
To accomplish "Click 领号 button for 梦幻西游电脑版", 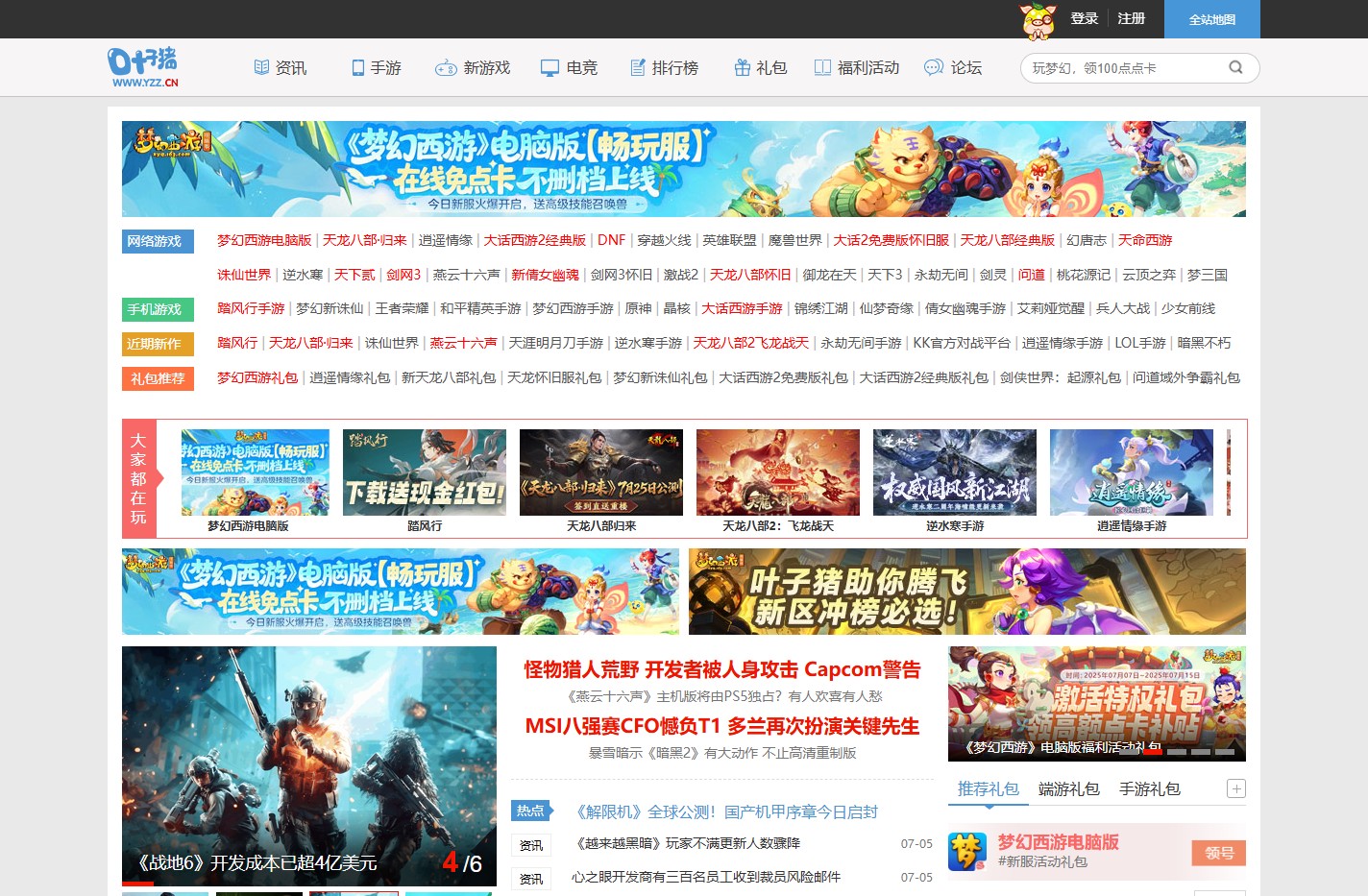I will pos(1219,853).
